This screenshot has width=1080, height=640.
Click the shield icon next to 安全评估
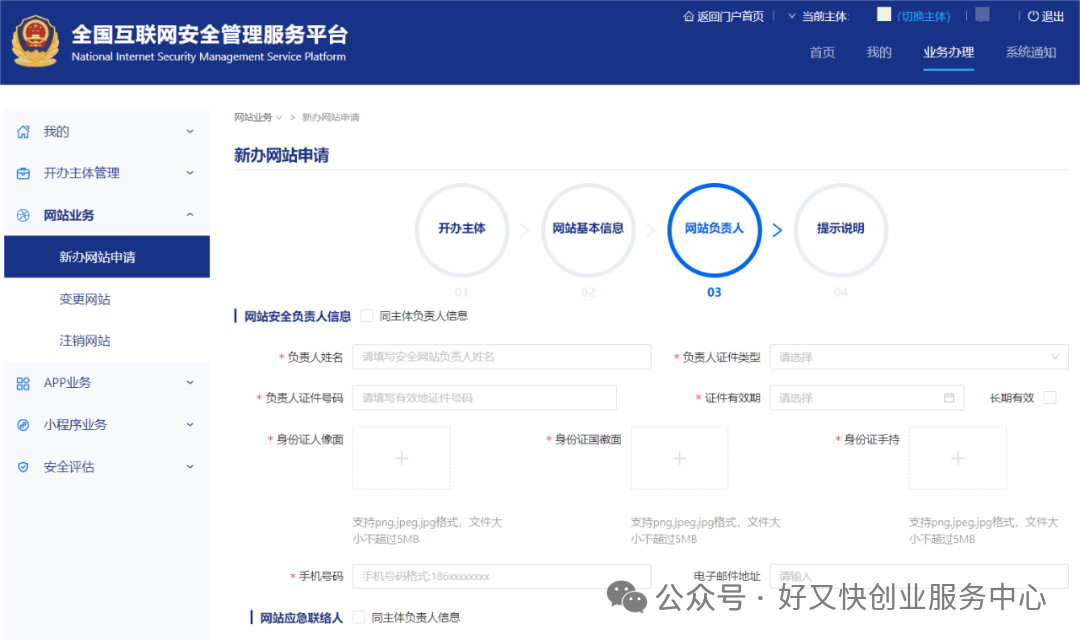point(23,467)
